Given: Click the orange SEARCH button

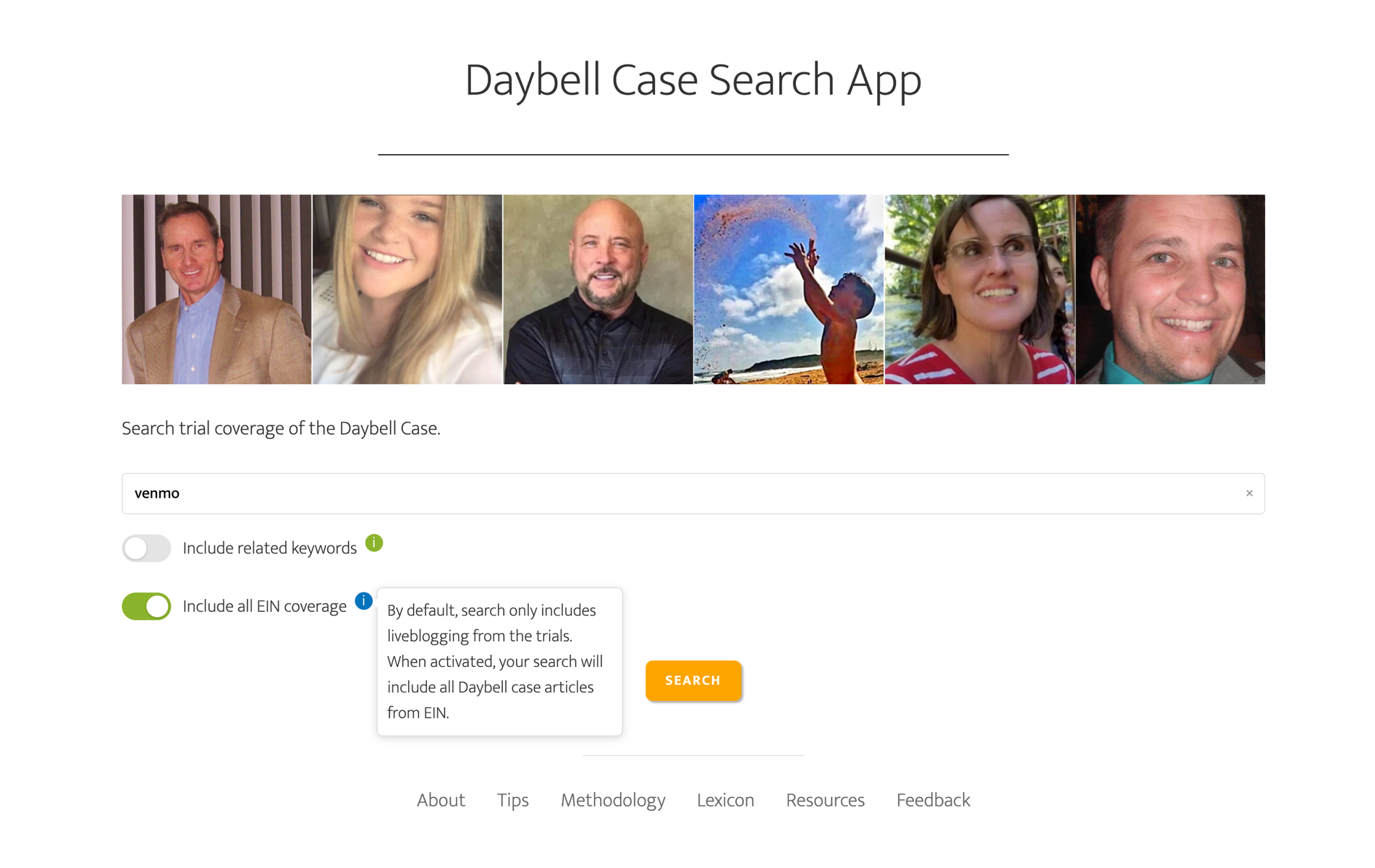Looking at the screenshot, I should tap(693, 681).
